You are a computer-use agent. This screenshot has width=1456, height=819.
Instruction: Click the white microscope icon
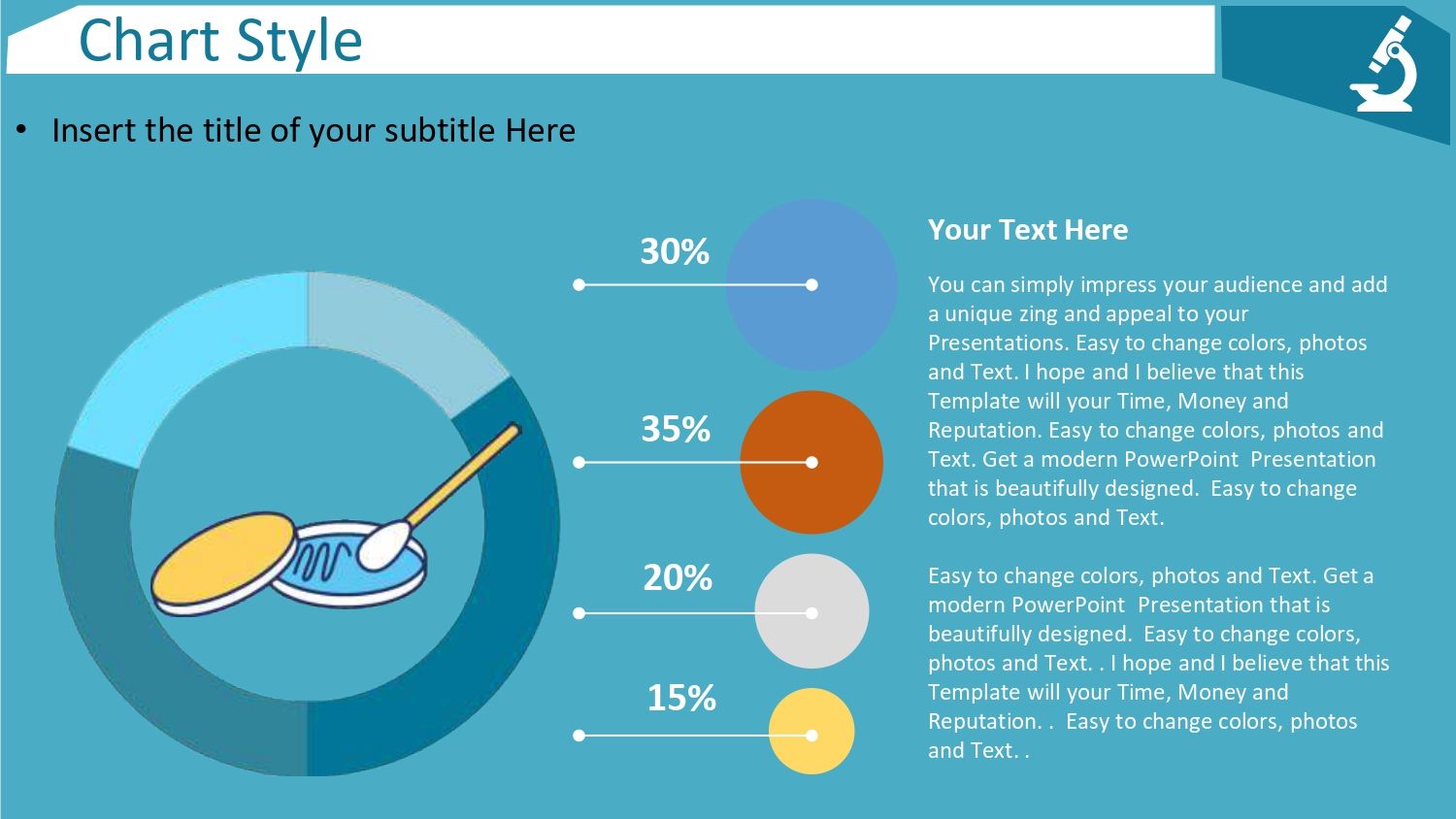[x=1384, y=64]
